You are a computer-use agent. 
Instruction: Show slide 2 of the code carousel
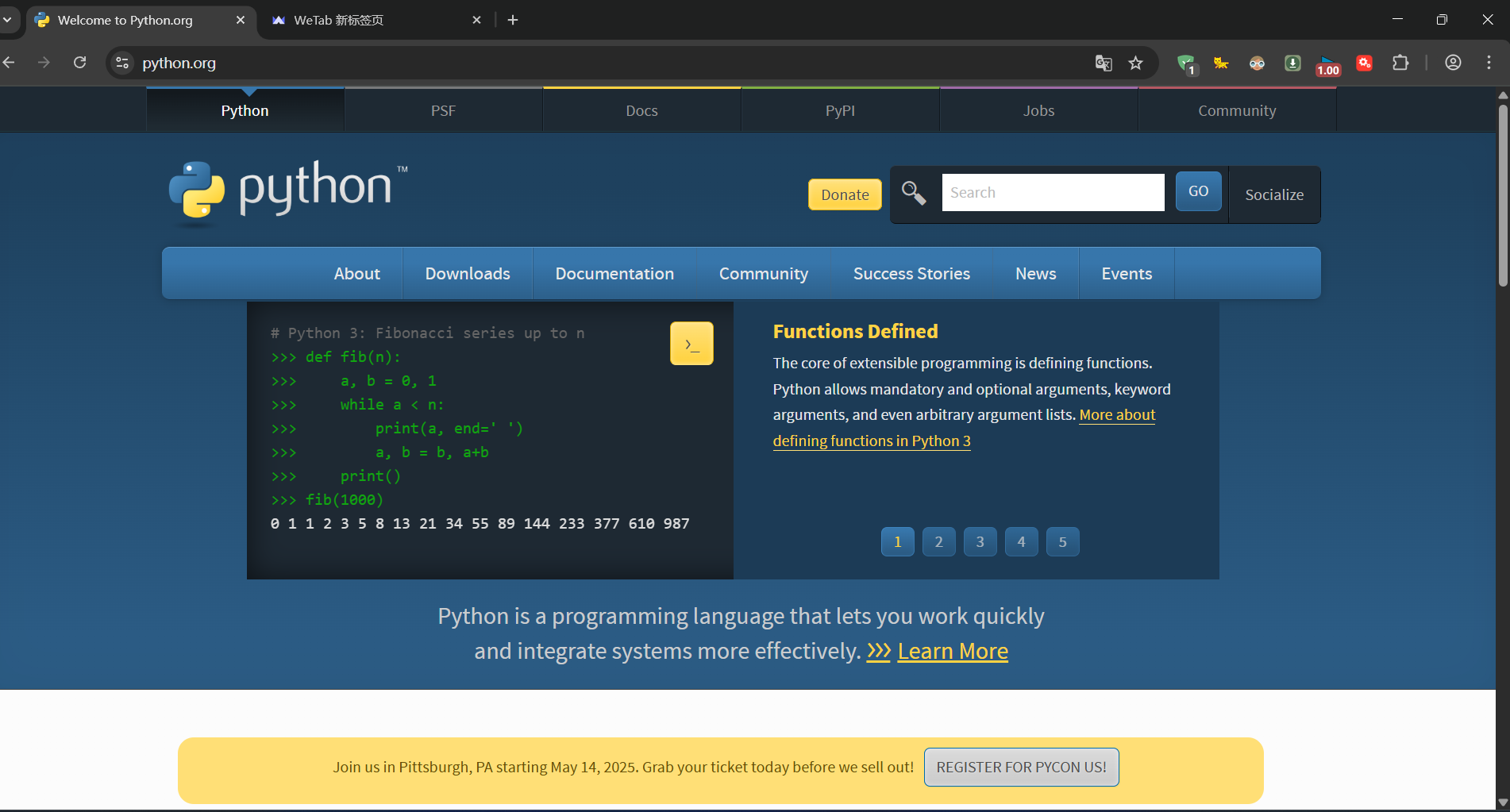pyautogui.click(x=939, y=542)
